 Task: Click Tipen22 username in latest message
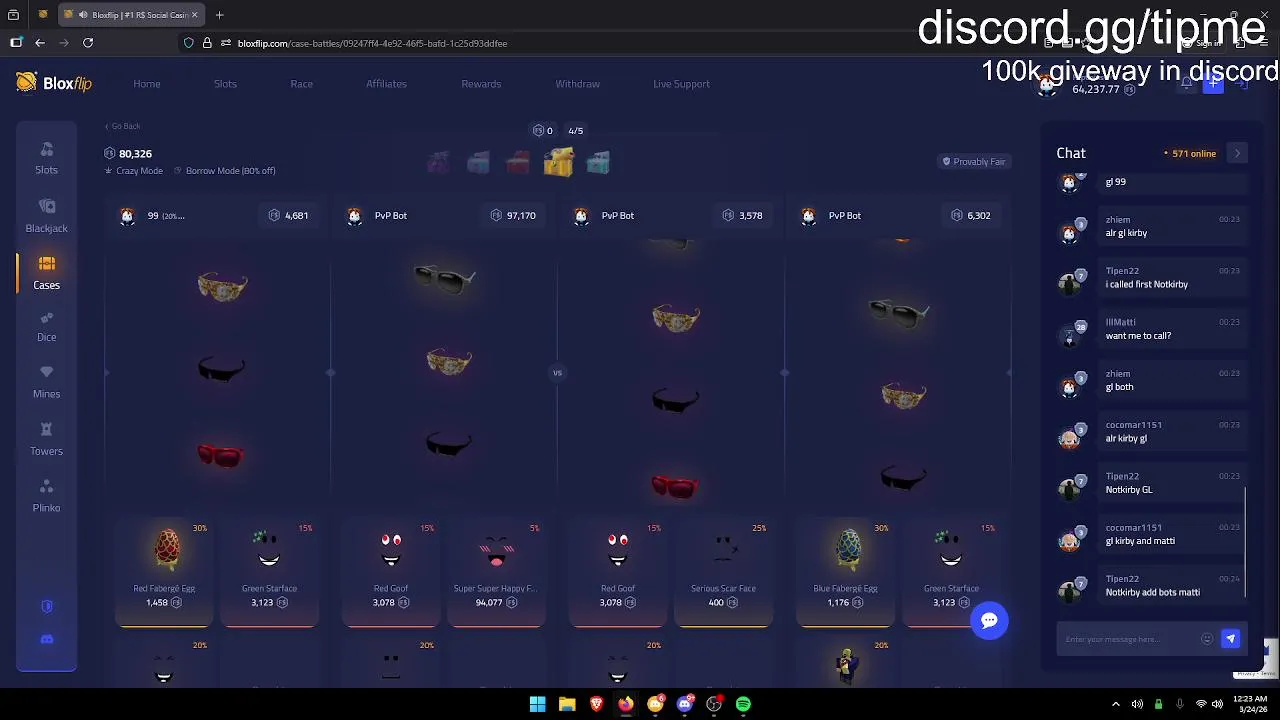click(1122, 579)
